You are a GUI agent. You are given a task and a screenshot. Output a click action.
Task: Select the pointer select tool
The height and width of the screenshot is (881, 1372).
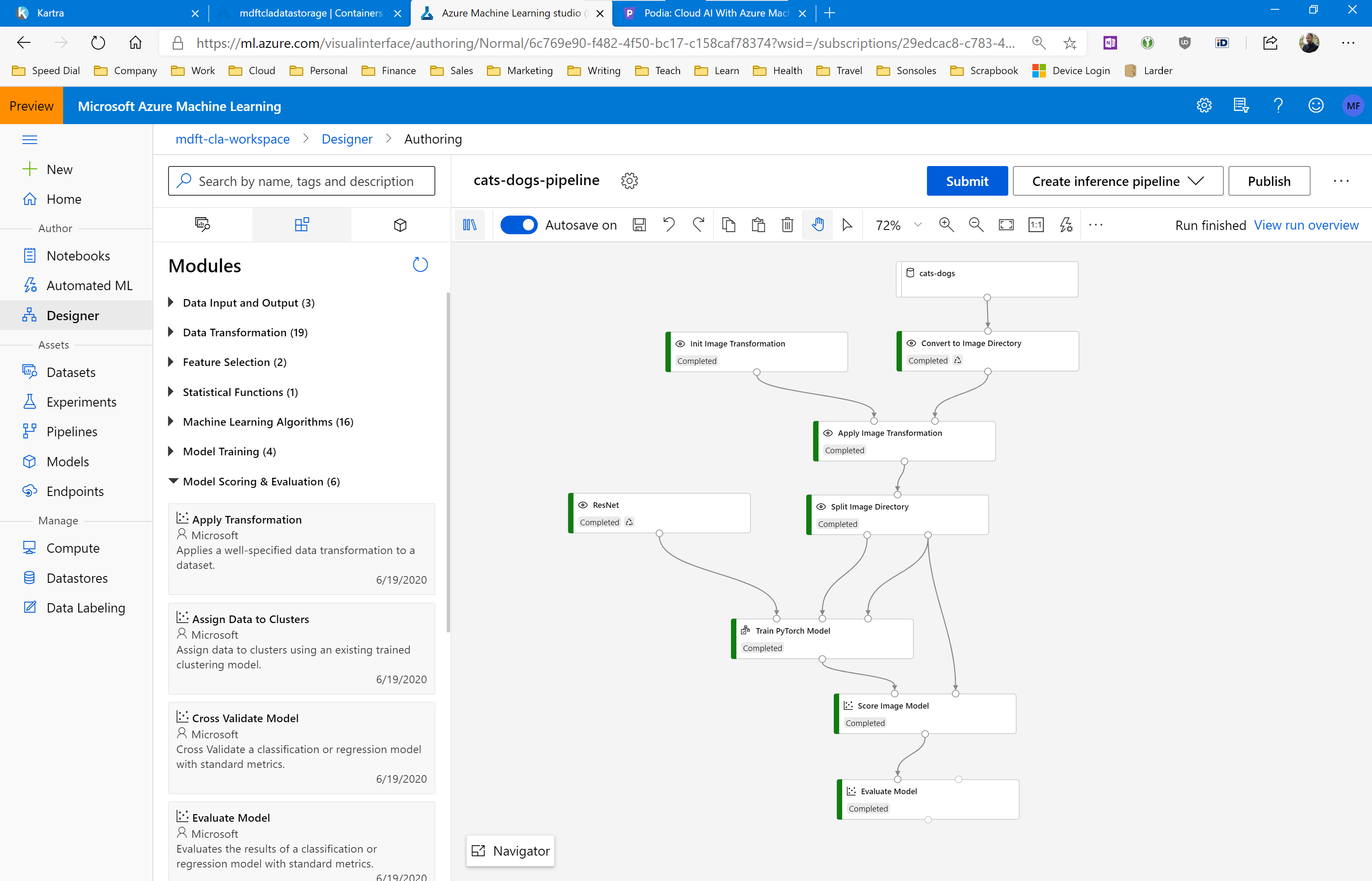847,225
